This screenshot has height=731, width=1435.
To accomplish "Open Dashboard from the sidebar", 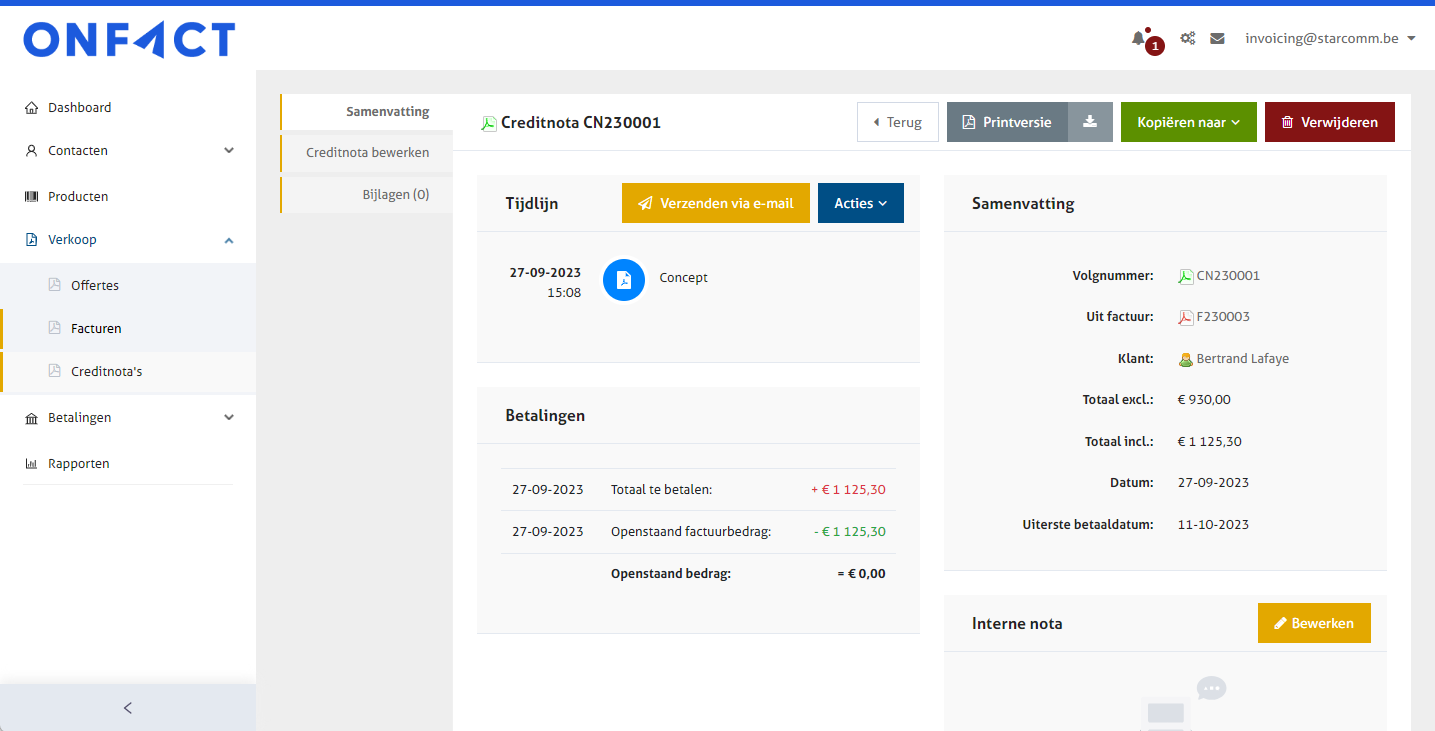I will click(x=79, y=107).
